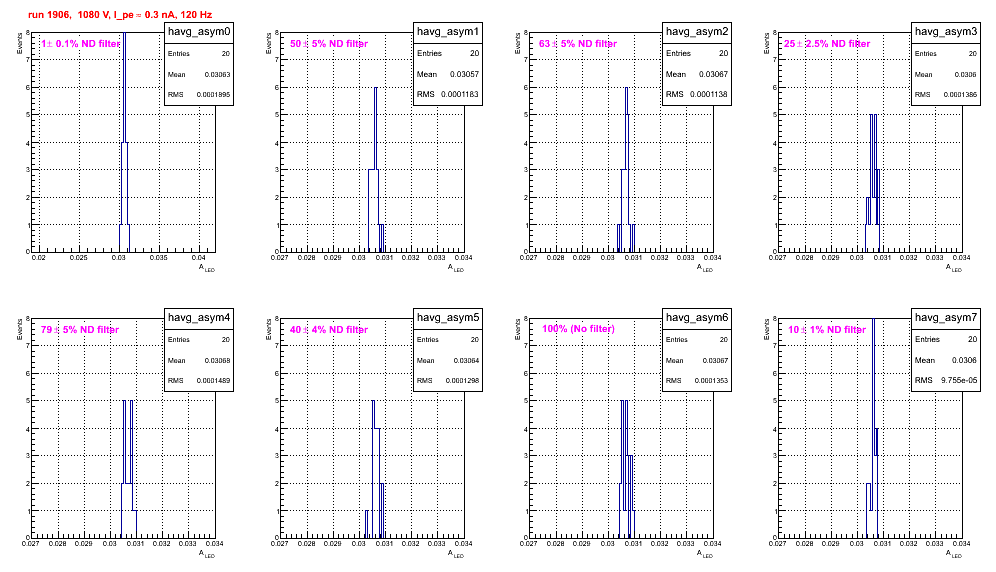Pick the Mean value 0.0306 in havg_asym3
The height and width of the screenshot is (572, 996).
click(966, 74)
